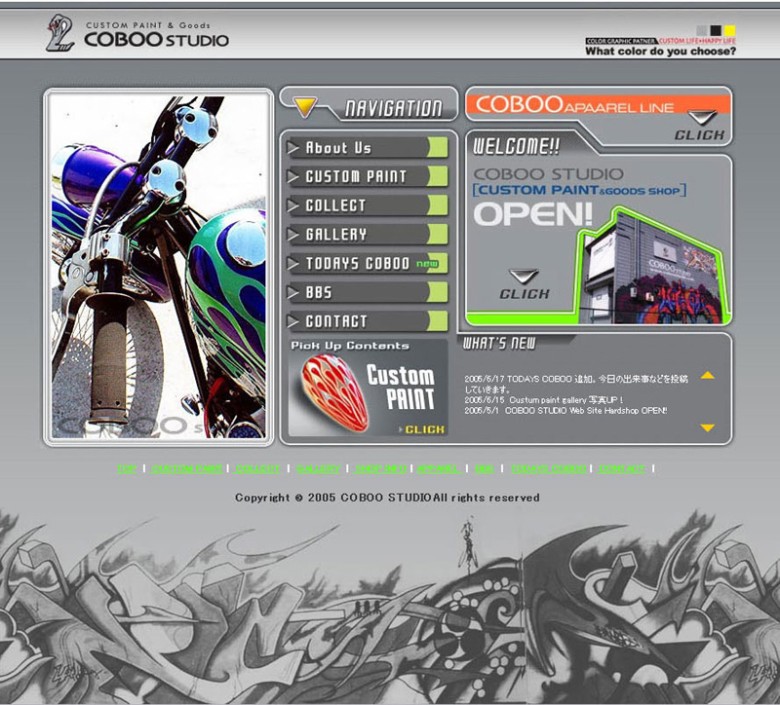This screenshot has width=780, height=705.
Task: Click the red flame helmet image
Action: [329, 391]
